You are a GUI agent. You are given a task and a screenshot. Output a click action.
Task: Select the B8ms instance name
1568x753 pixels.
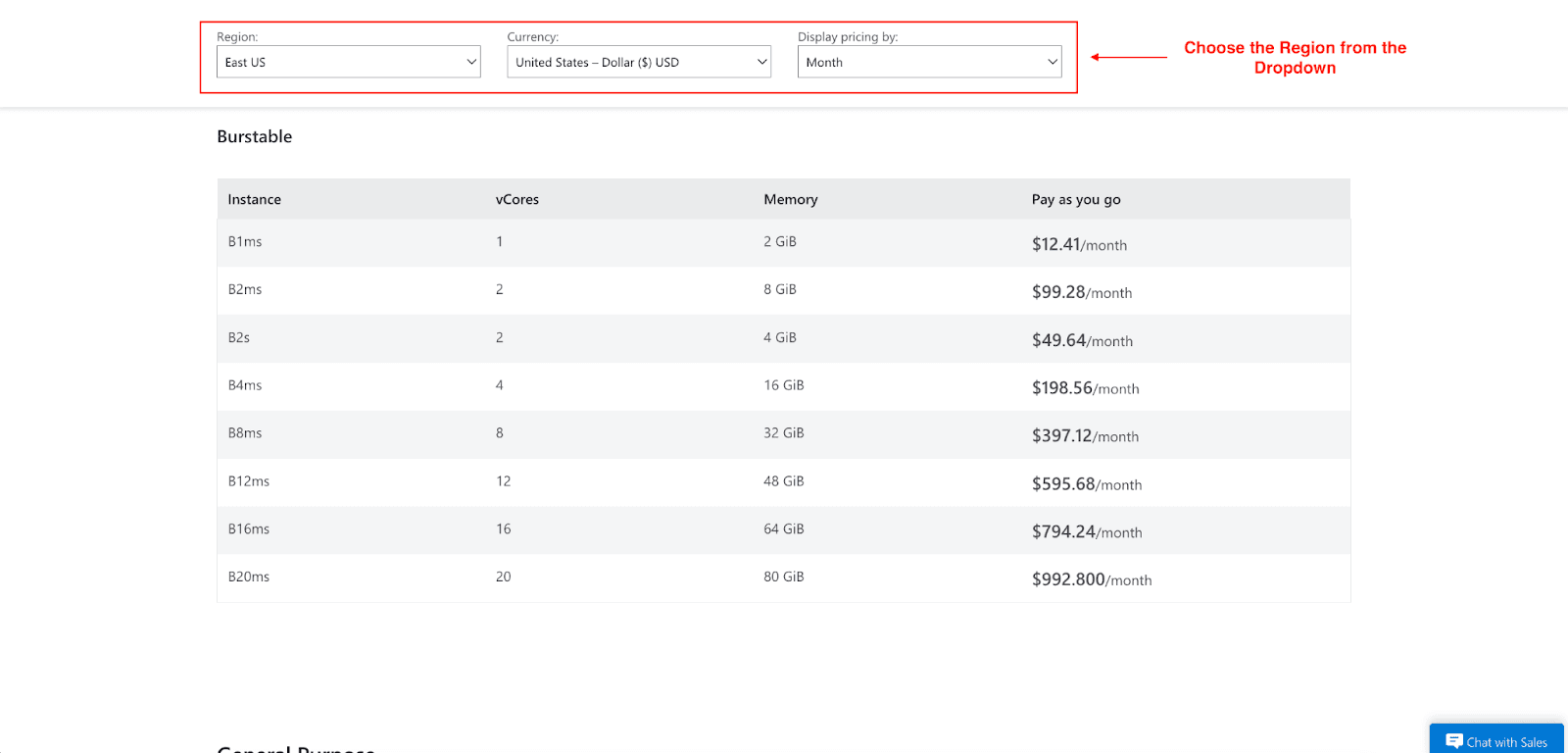(x=245, y=432)
